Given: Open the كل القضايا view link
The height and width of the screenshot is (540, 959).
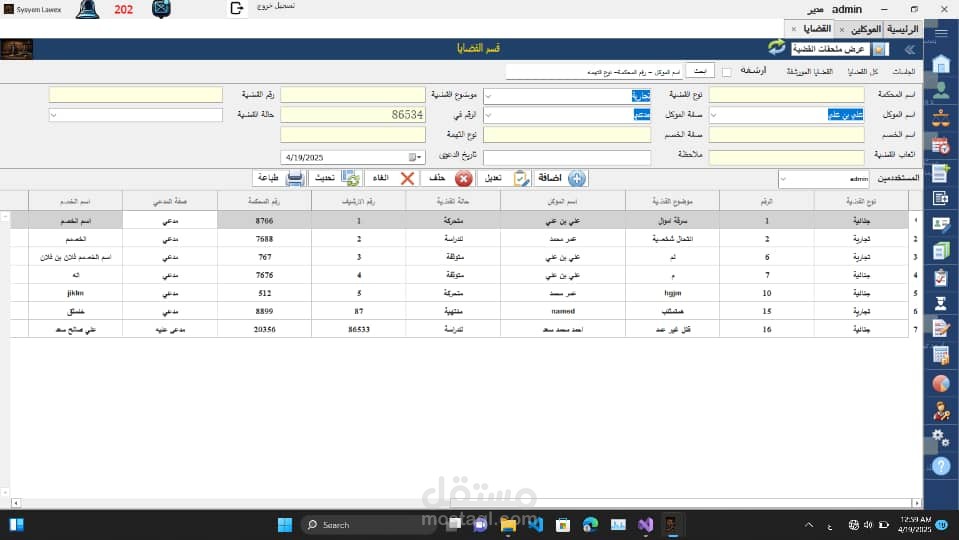Looking at the screenshot, I should click(x=862, y=72).
